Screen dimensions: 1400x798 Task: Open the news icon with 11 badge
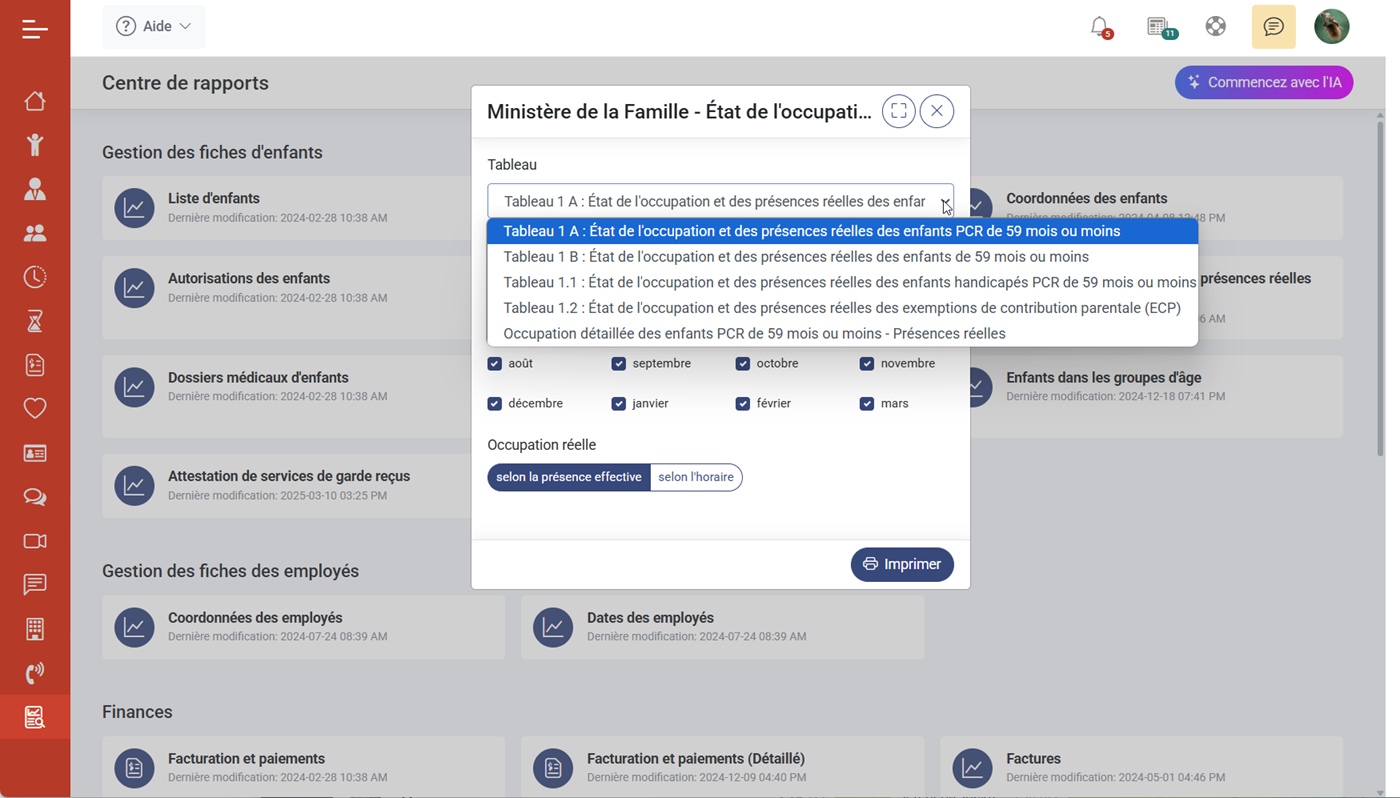[x=1157, y=28]
